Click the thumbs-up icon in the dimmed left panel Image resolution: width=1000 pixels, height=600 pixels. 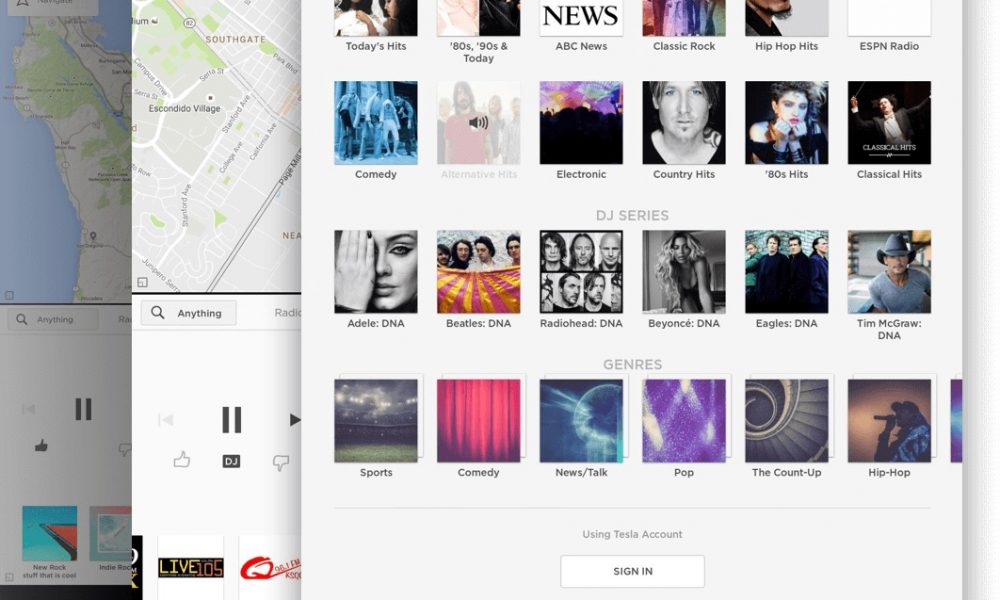pyautogui.click(x=41, y=446)
